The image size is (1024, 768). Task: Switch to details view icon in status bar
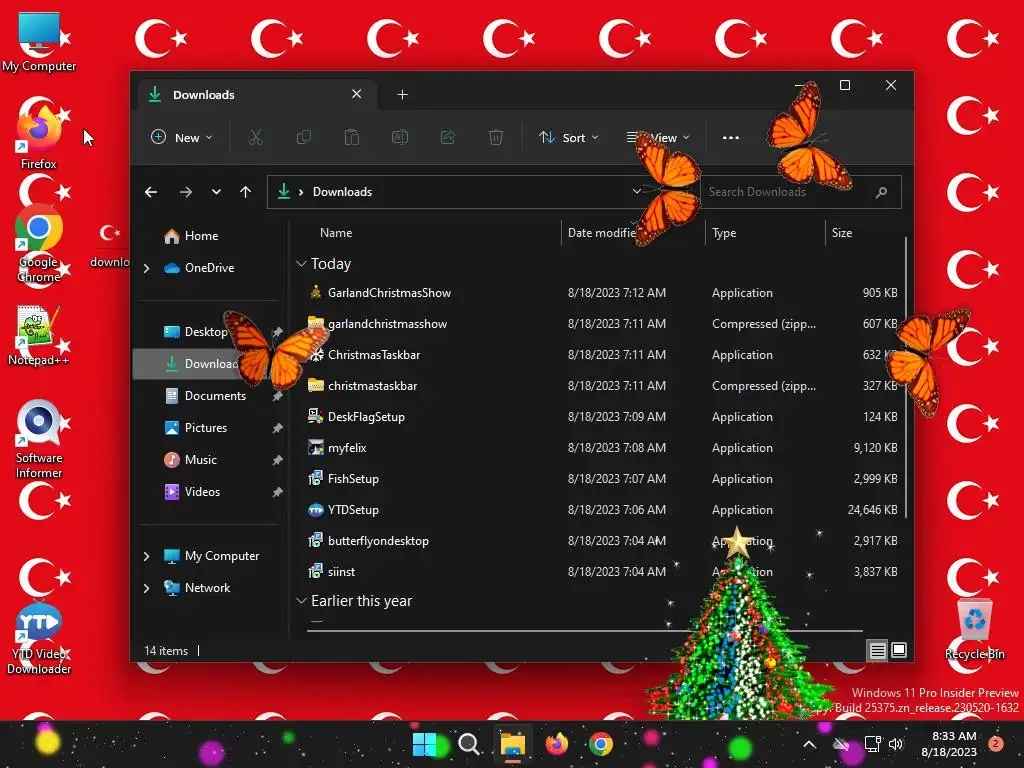[x=877, y=650]
